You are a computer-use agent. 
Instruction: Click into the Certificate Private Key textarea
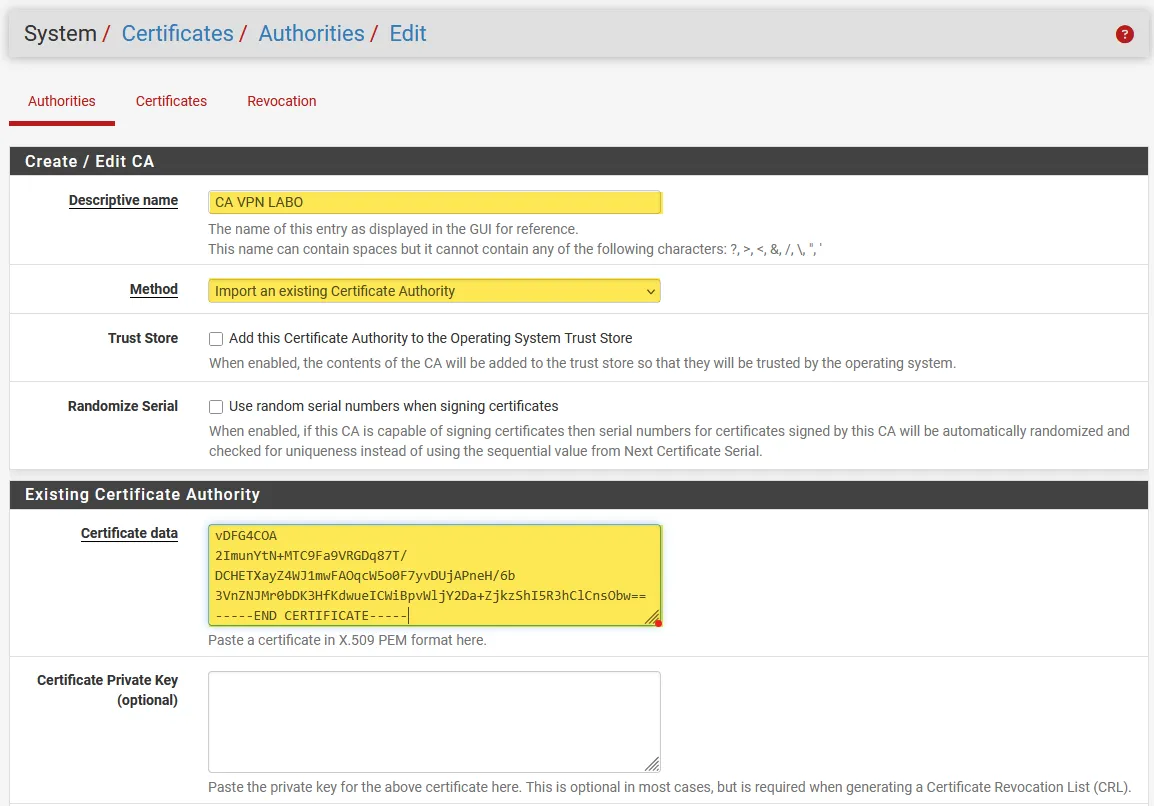434,721
